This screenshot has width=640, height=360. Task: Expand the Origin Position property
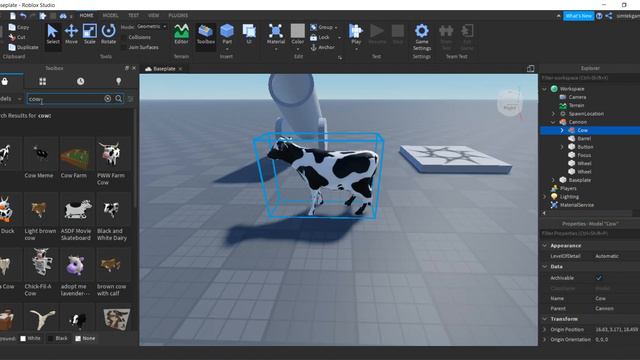[x=544, y=329]
